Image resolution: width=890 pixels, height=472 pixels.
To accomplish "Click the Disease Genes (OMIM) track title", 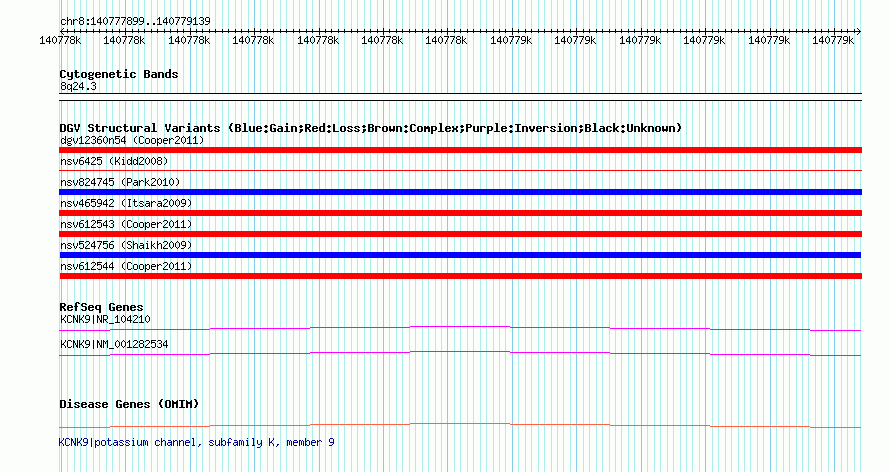I will coord(129,404).
